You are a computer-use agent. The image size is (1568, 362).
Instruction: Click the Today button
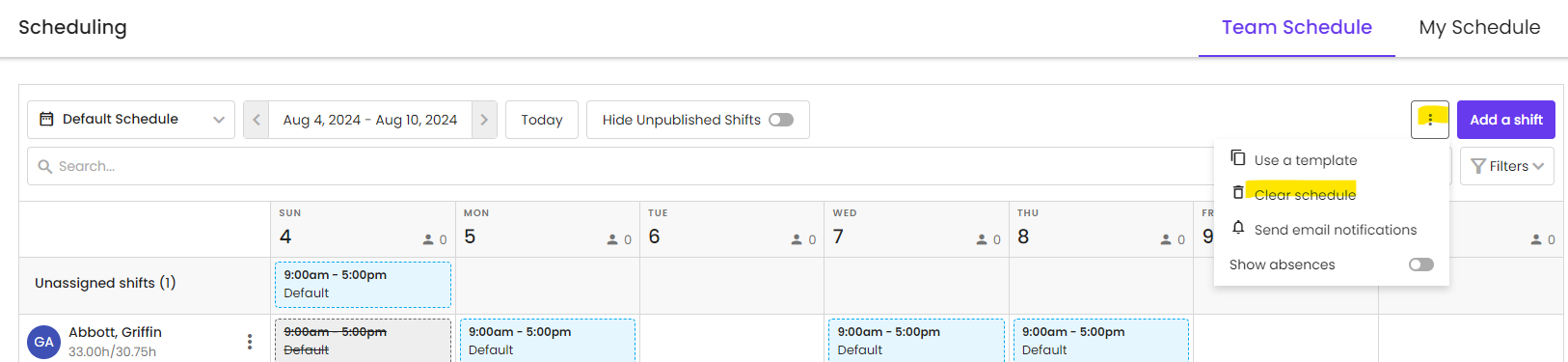(x=542, y=120)
